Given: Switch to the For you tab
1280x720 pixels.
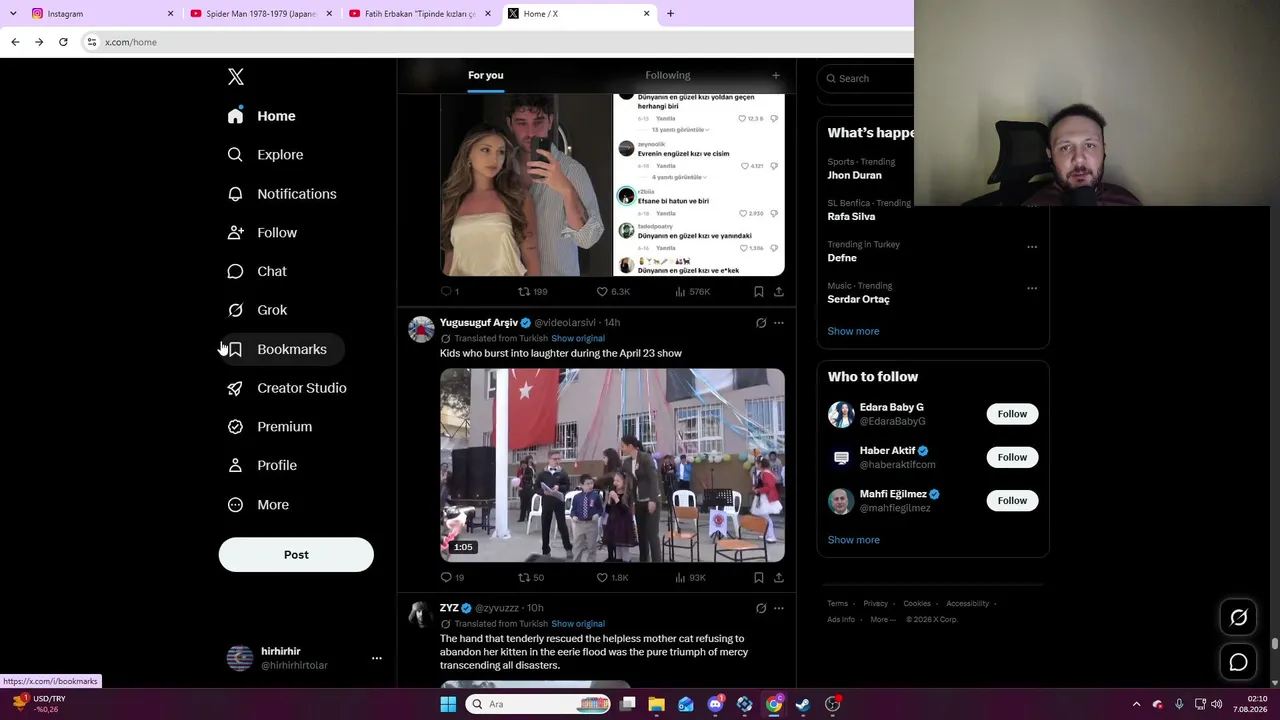Looking at the screenshot, I should pos(486,75).
